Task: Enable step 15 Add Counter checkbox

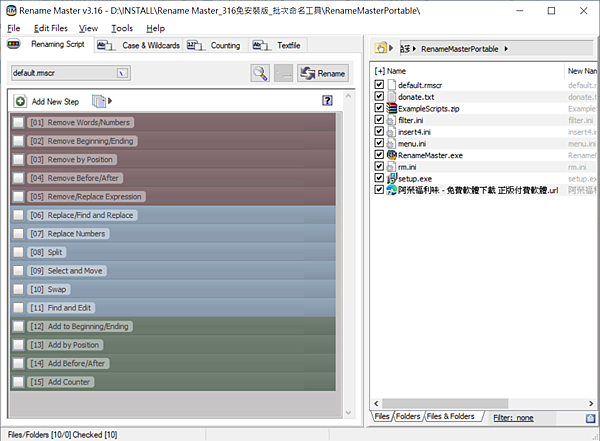Action: pos(18,382)
